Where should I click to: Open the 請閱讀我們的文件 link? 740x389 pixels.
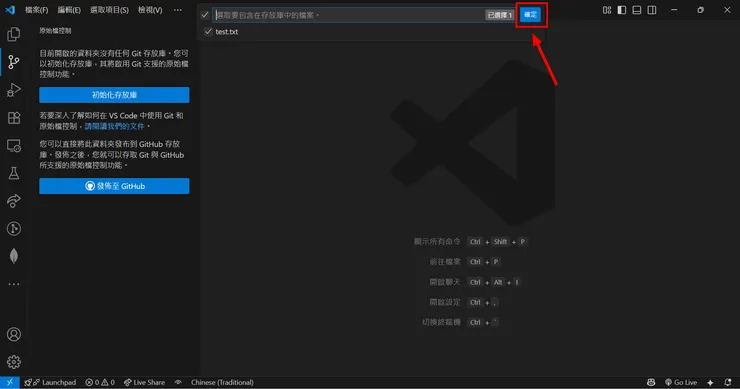coord(114,126)
